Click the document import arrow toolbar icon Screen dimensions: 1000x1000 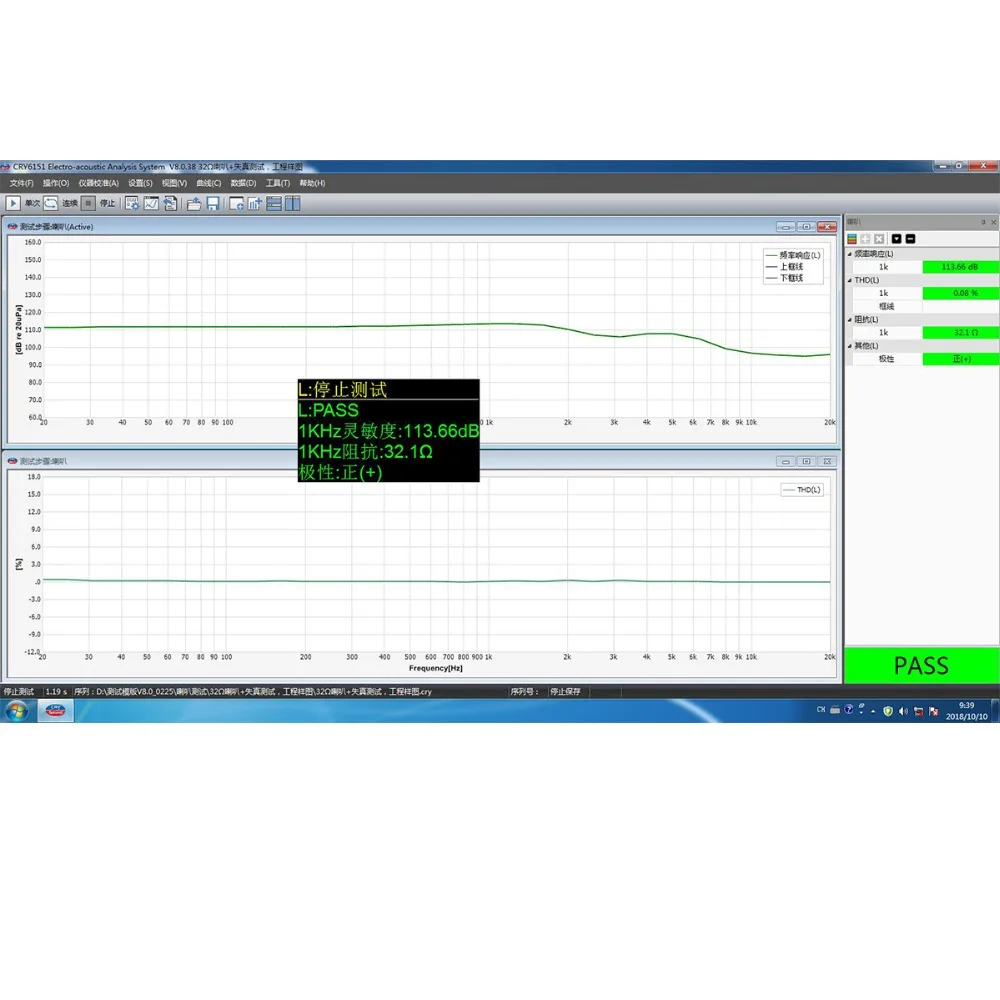pos(170,203)
